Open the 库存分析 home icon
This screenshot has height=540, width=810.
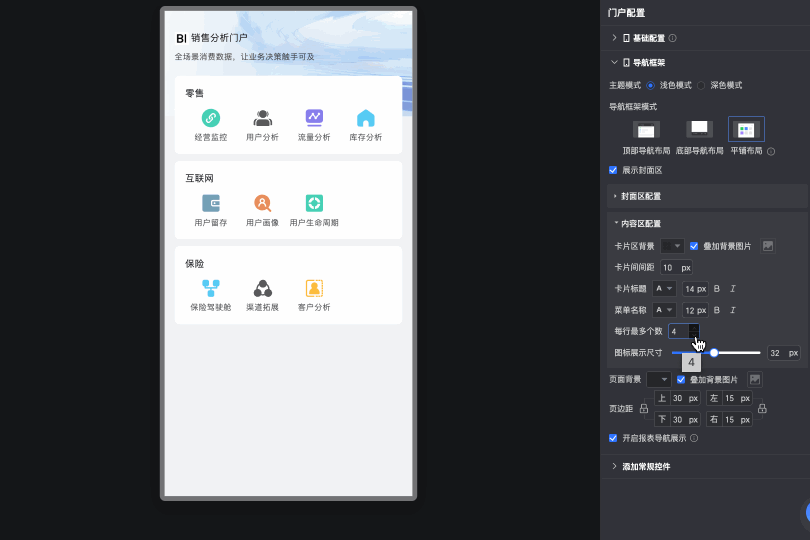pos(366,118)
